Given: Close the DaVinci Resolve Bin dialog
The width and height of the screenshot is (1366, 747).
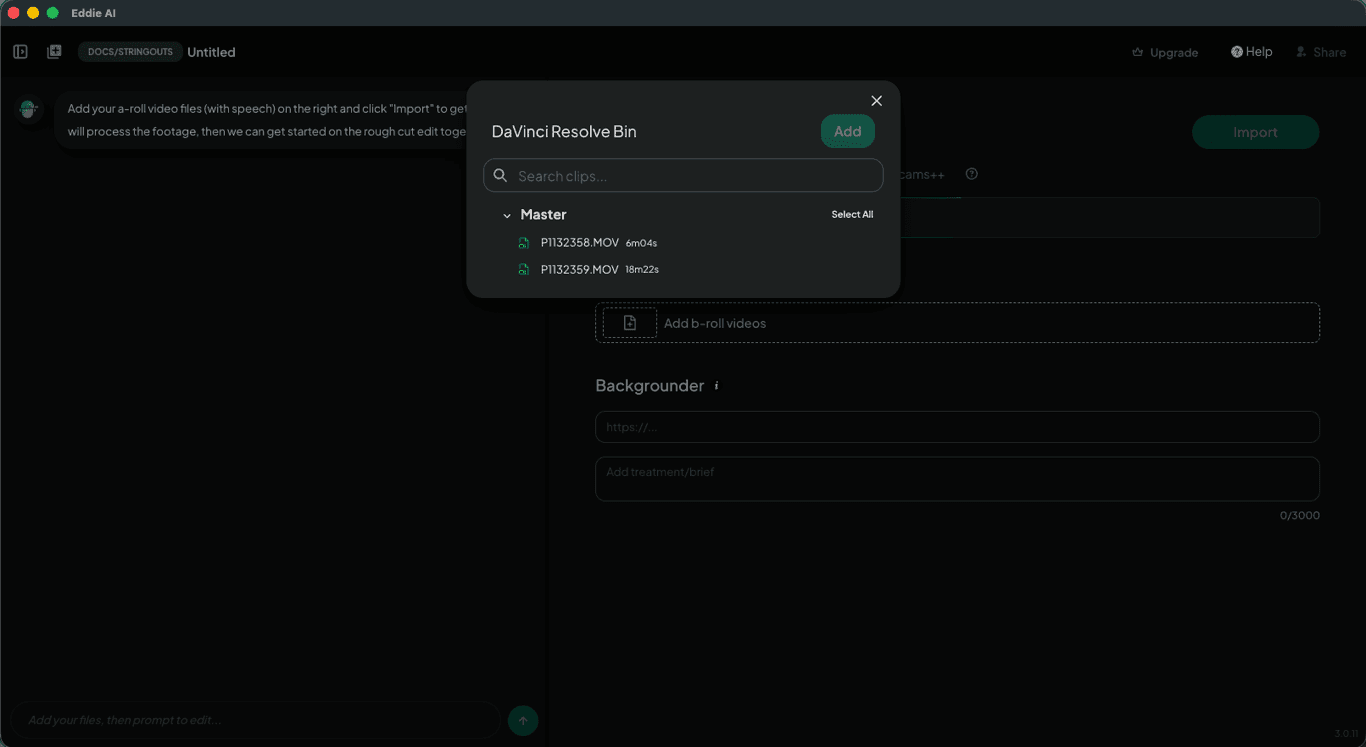Looking at the screenshot, I should [x=877, y=101].
